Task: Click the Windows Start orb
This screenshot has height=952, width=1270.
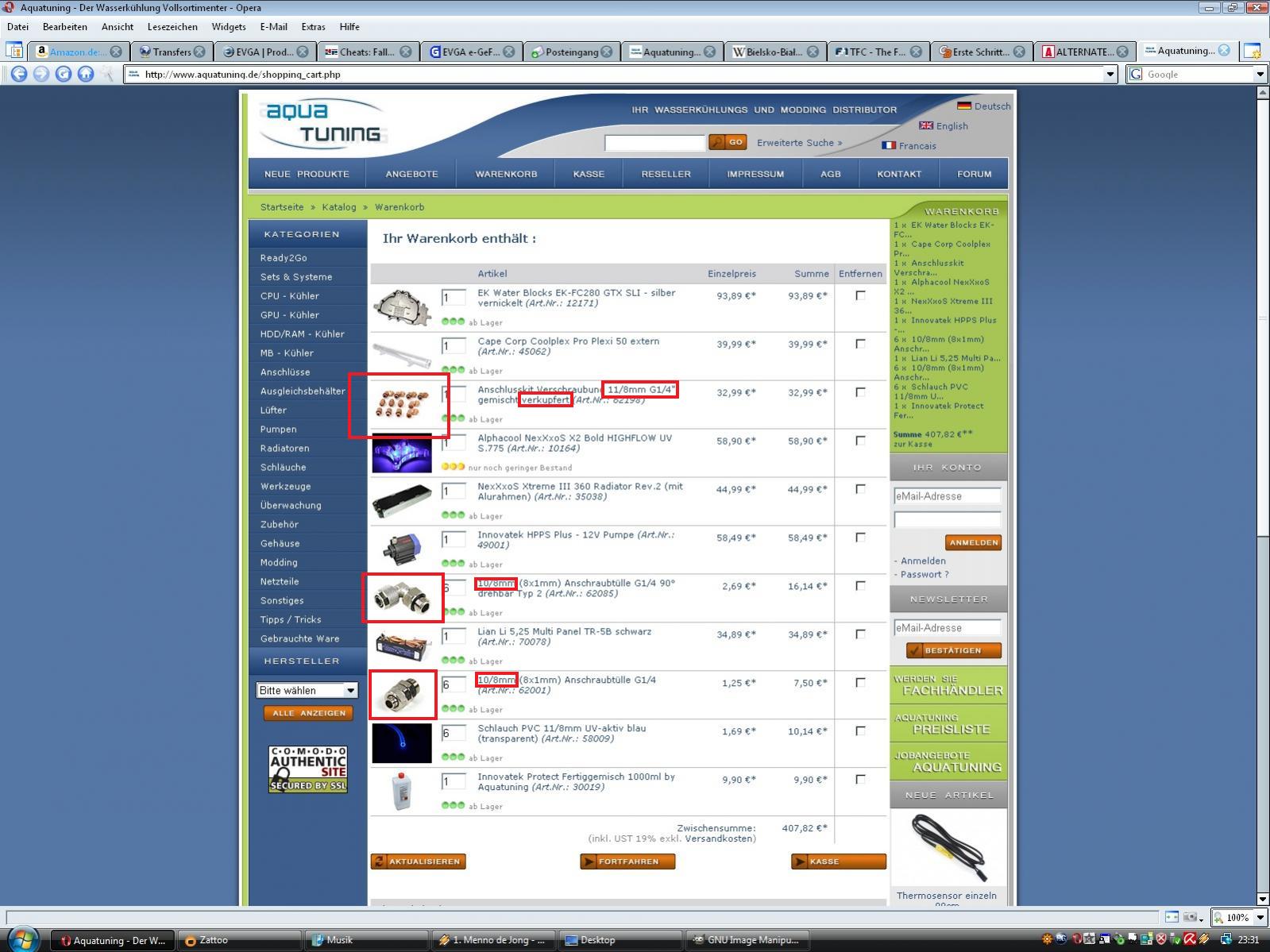Action: point(23,939)
